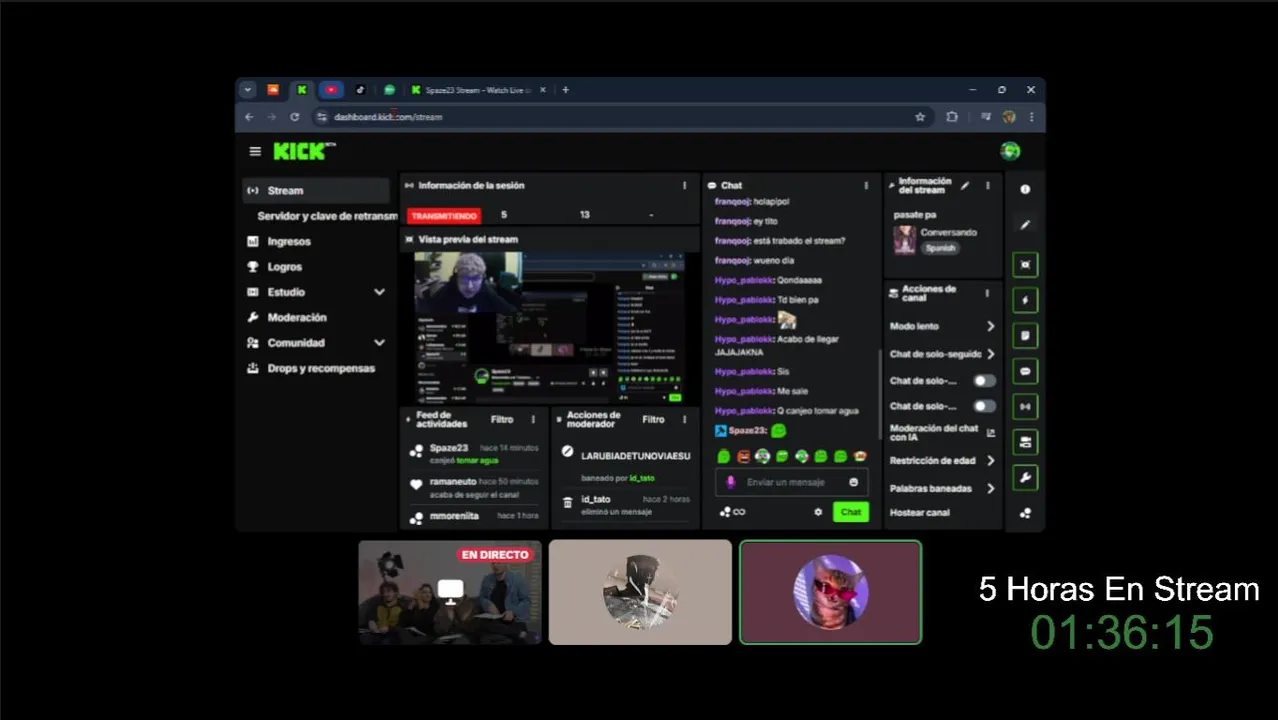This screenshot has width=1278, height=720.
Task: Click the note icon in right rail
Action: pos(1025,335)
